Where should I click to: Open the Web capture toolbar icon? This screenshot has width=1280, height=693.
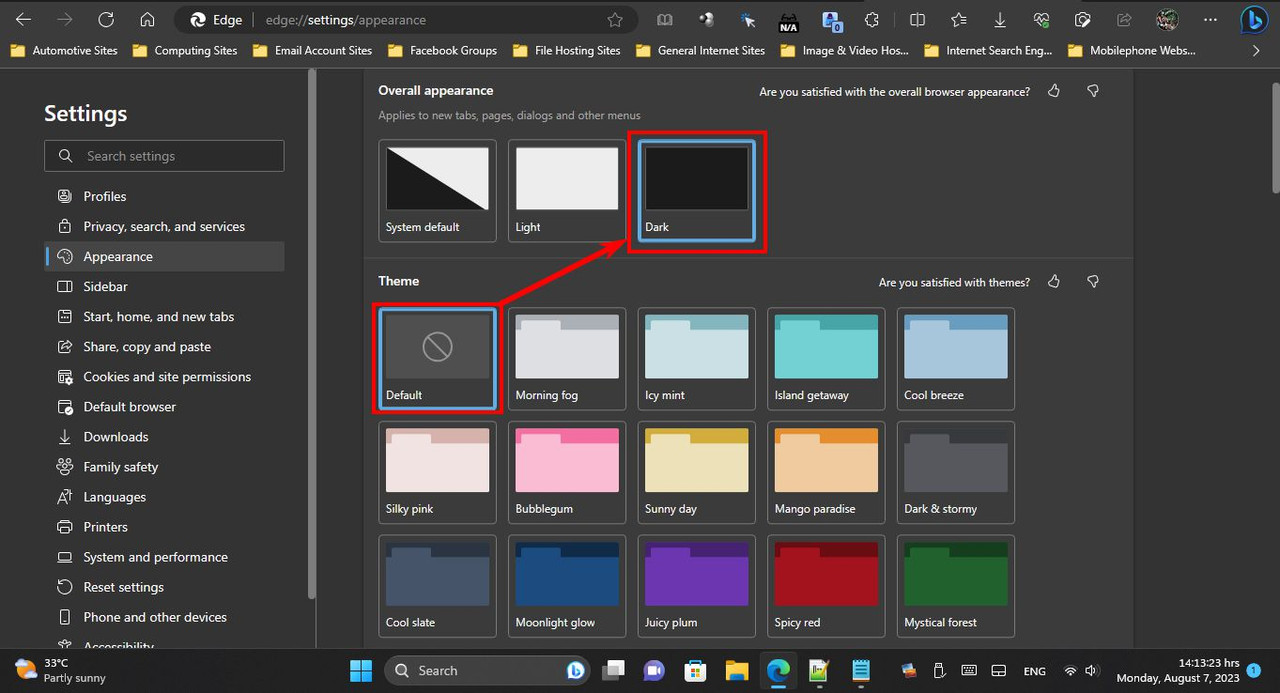coord(1082,19)
